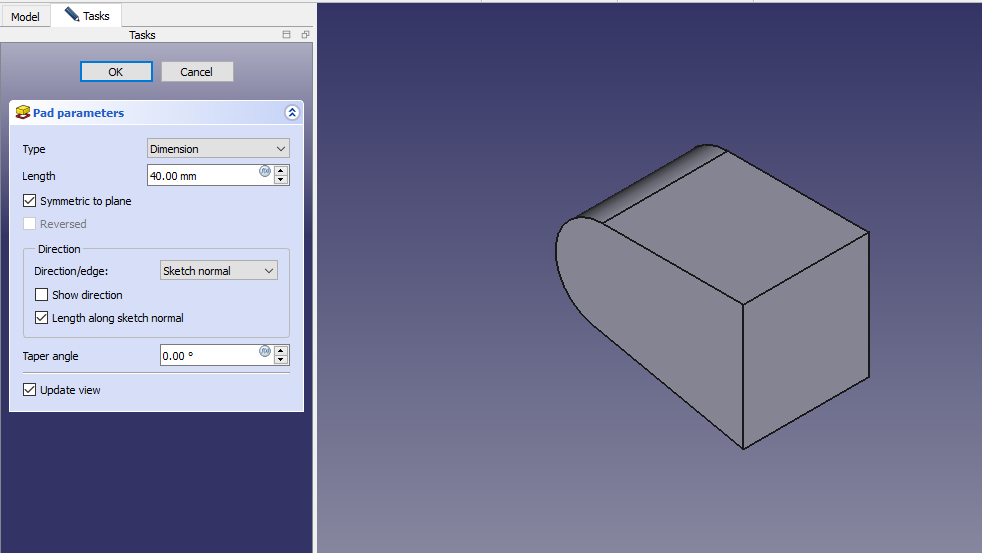Image resolution: width=982 pixels, height=553 pixels.
Task: Click the Tasks panel toggle-overlay icon
Action: pyautogui.click(x=287, y=34)
